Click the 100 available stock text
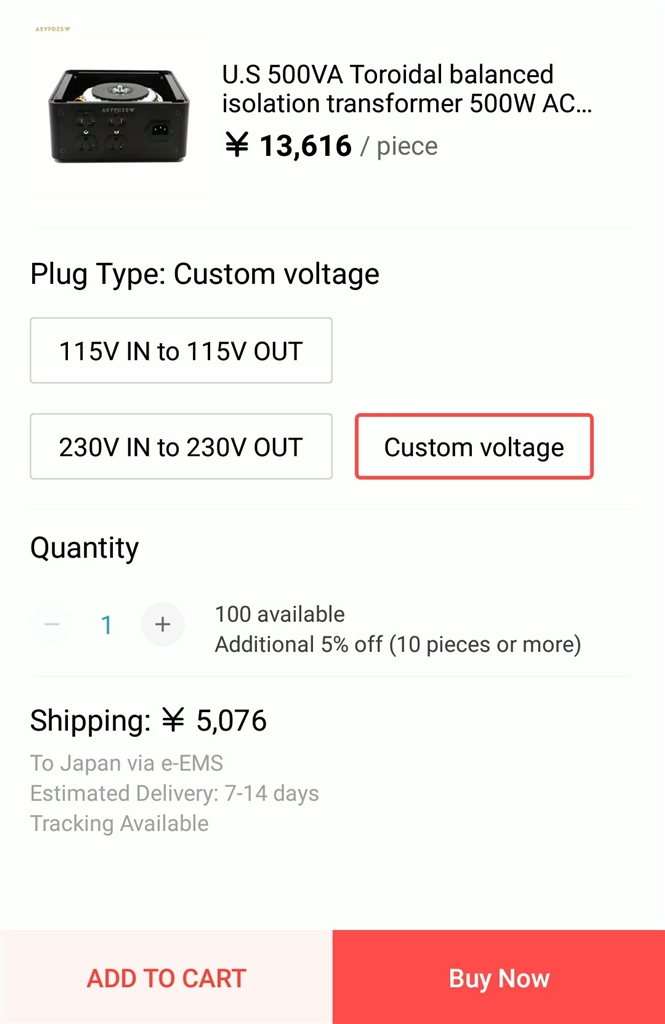Screen dimensions: 665x1024 coord(280,614)
